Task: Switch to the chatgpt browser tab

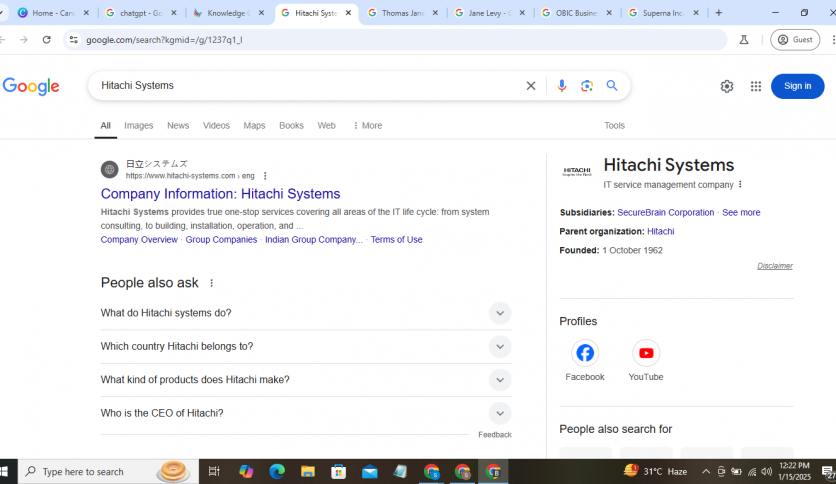Action: (x=140, y=13)
